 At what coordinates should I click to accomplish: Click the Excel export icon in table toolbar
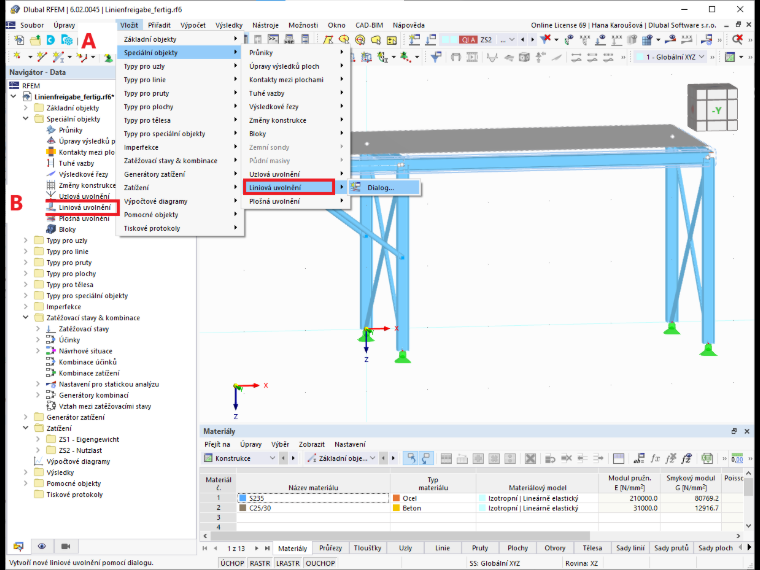(707, 458)
